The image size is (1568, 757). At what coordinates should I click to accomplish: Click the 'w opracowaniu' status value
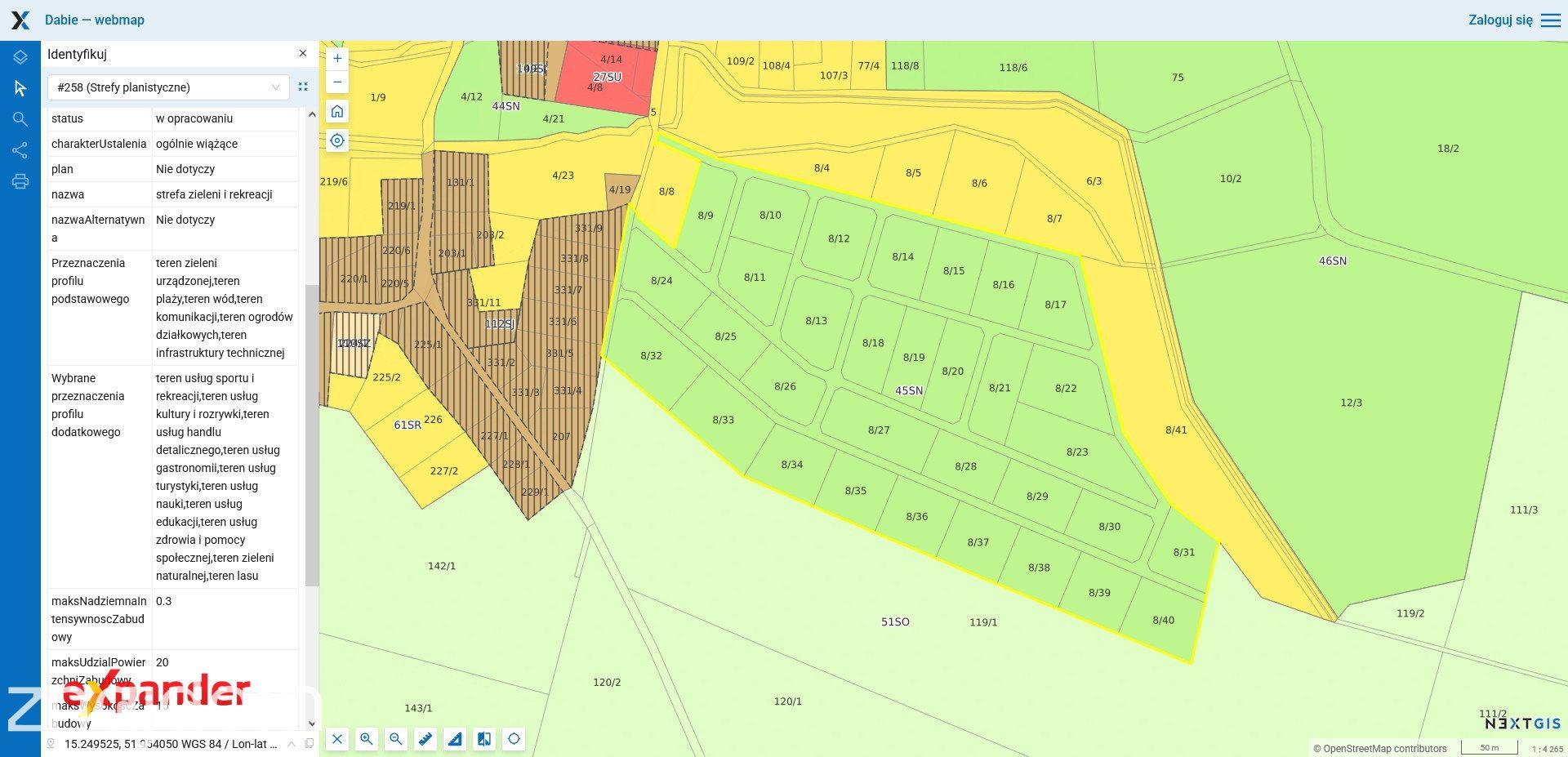pos(194,118)
